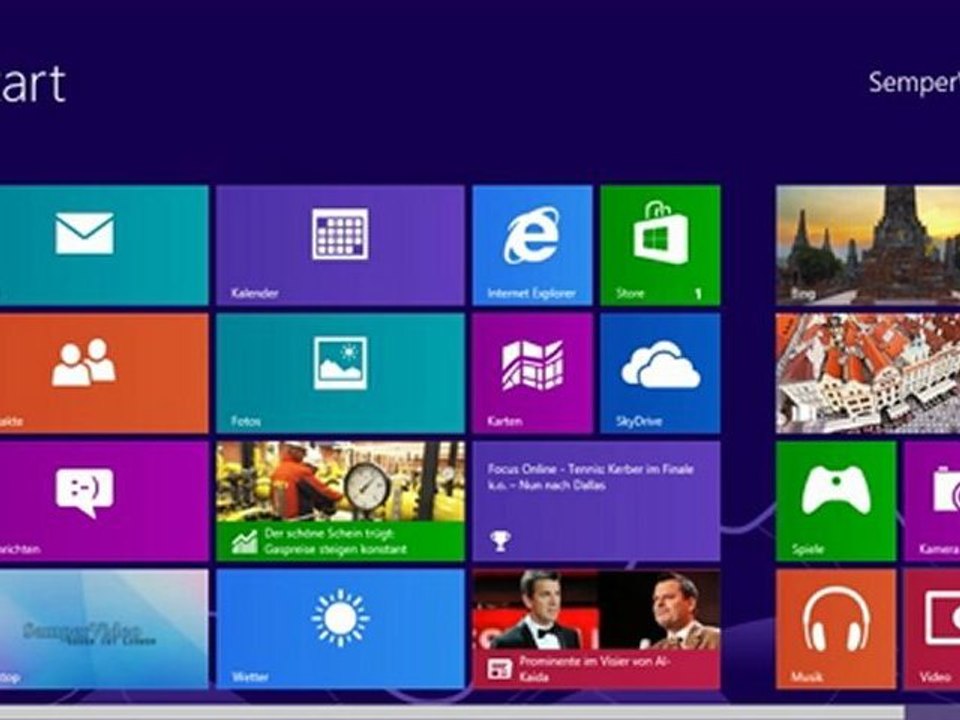This screenshot has height=720, width=960.
Task: Click the news icon on news tile
Action: 500,669
